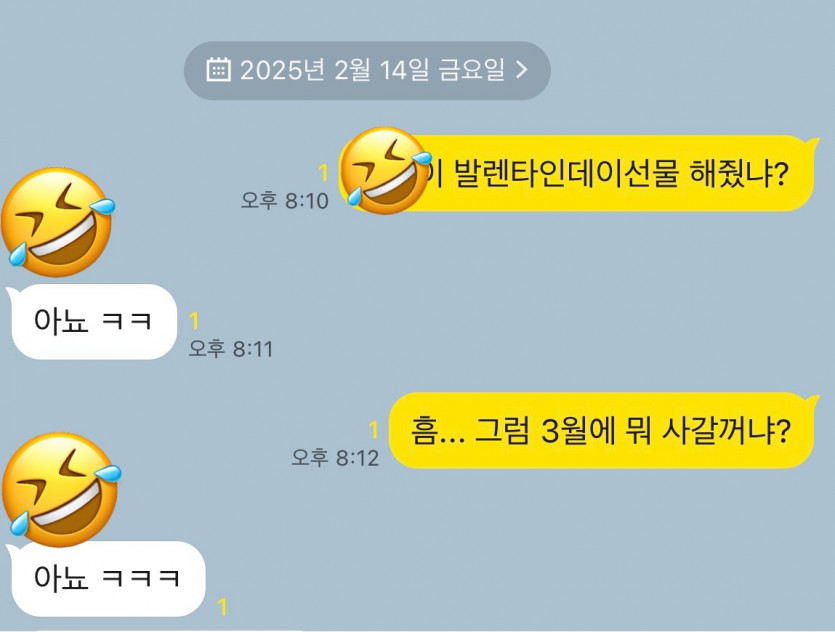Click 금요일 in the date pill
Viewport: 835px width, 632px height.
pyautogui.click(x=471, y=70)
